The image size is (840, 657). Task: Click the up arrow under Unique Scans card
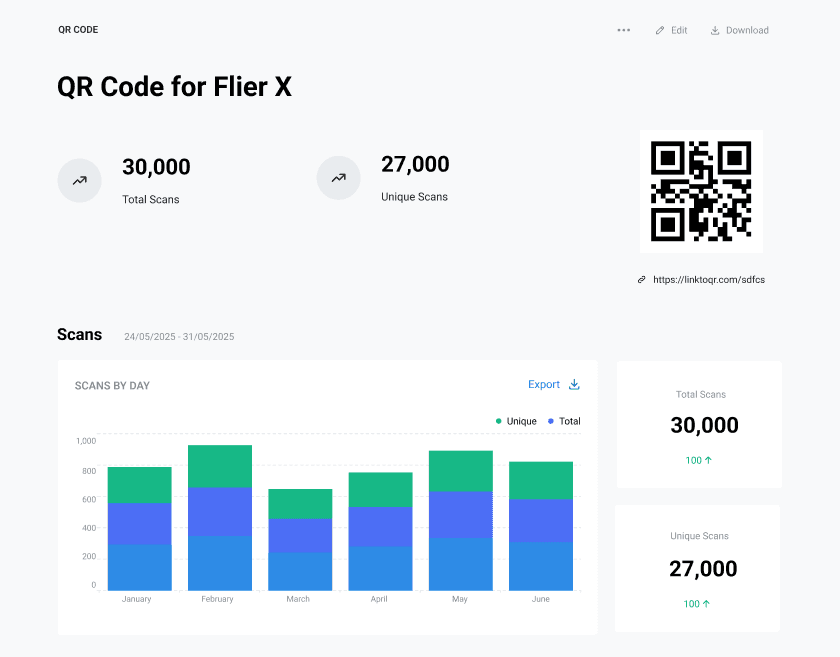click(x=706, y=603)
